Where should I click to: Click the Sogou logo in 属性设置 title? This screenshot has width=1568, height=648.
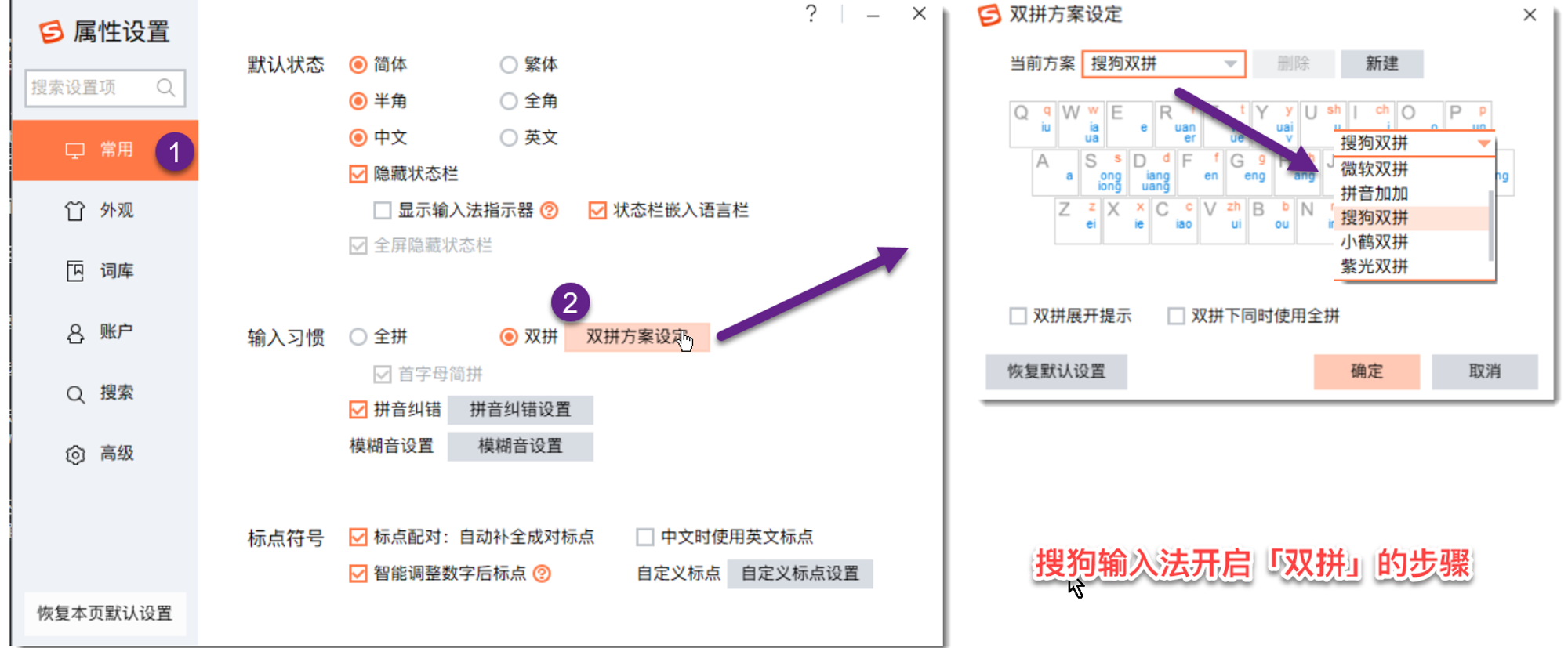tap(51, 32)
